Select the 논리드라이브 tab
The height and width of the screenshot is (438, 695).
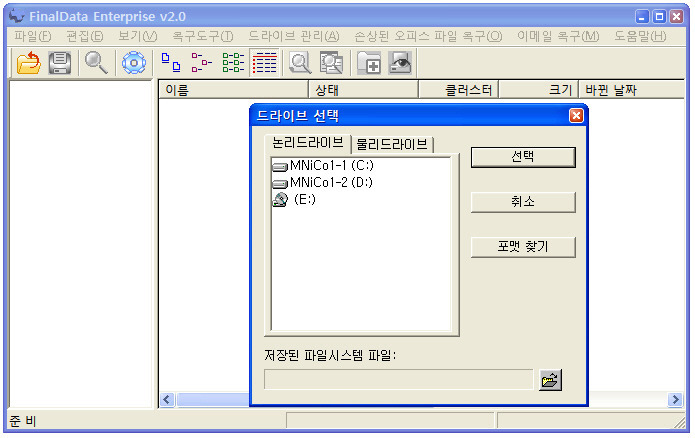click(307, 143)
